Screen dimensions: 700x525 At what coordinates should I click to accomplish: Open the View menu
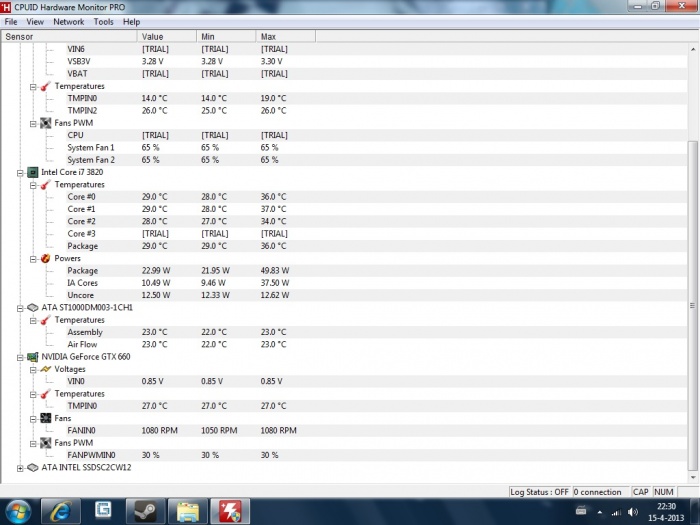click(35, 22)
